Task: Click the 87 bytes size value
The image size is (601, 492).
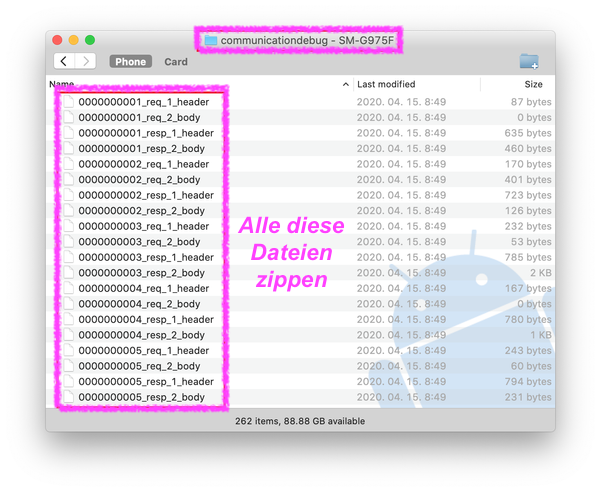Action: [531, 102]
